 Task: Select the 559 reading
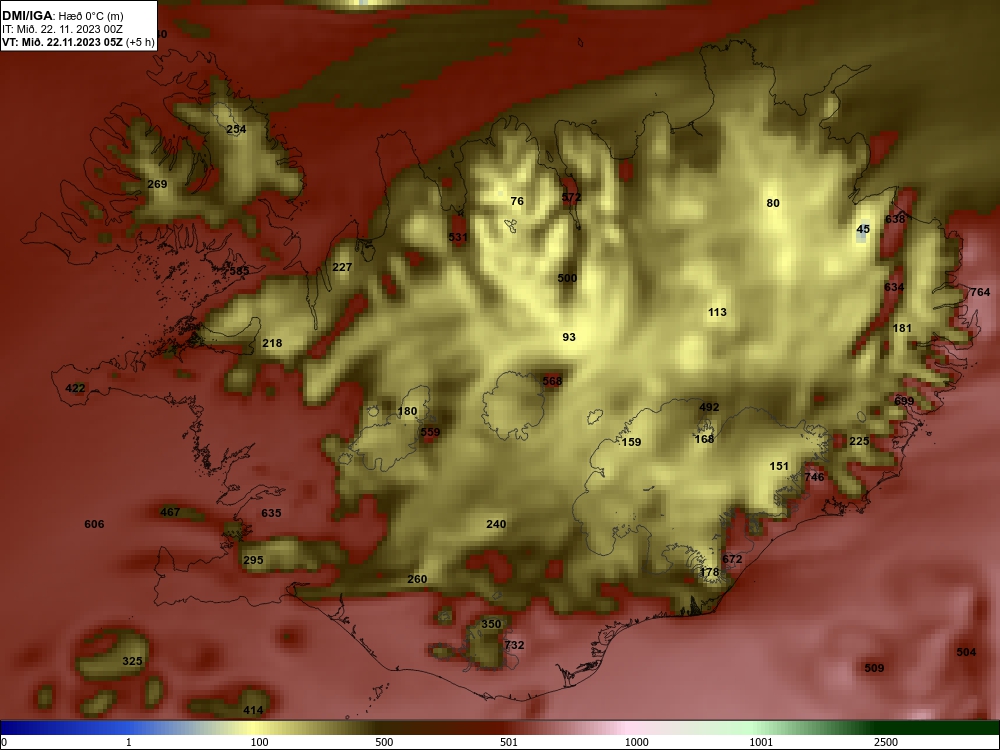[x=430, y=432]
